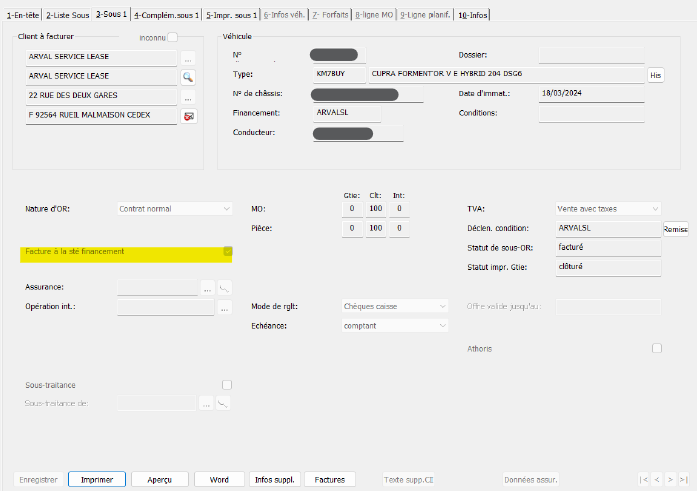This screenshot has height=491, width=697.
Task: Open the Nature d'OR dropdown
Action: click(x=175, y=209)
